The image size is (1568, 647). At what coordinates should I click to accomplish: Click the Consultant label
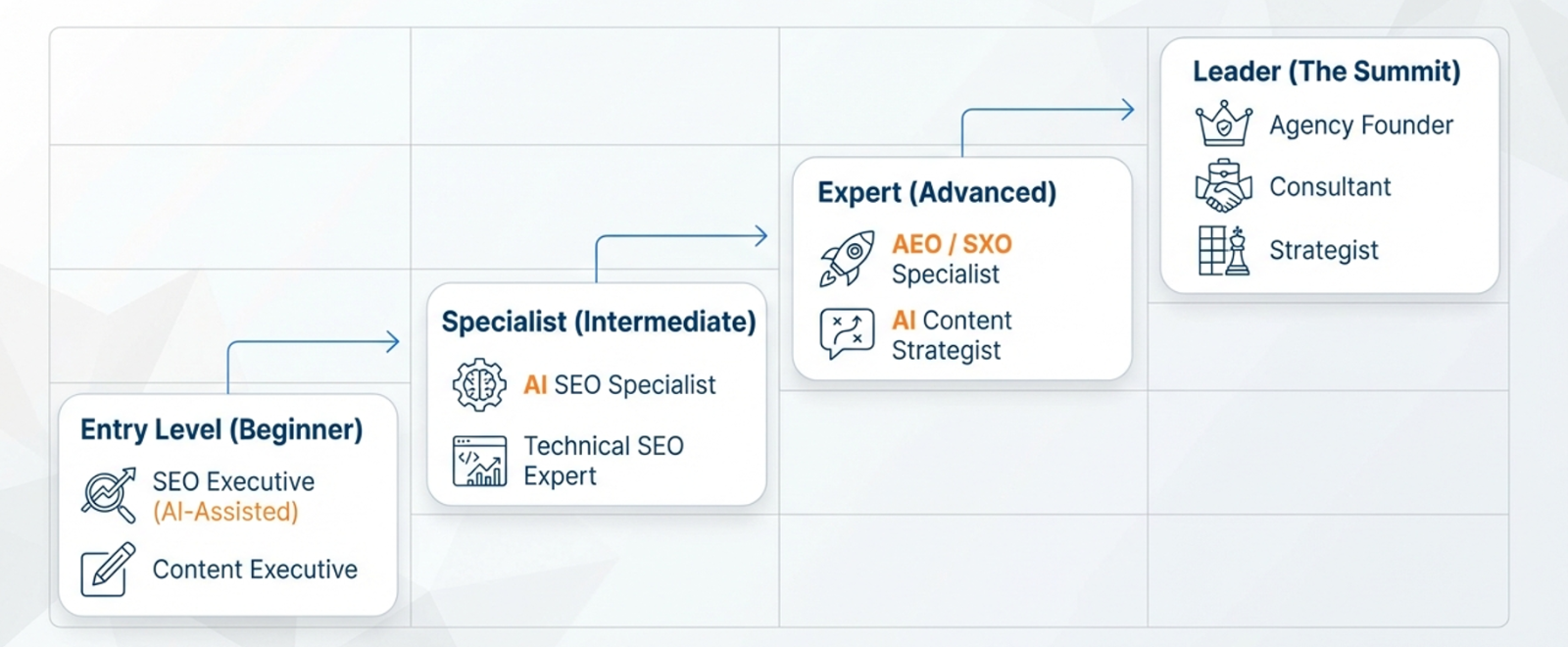(1330, 187)
